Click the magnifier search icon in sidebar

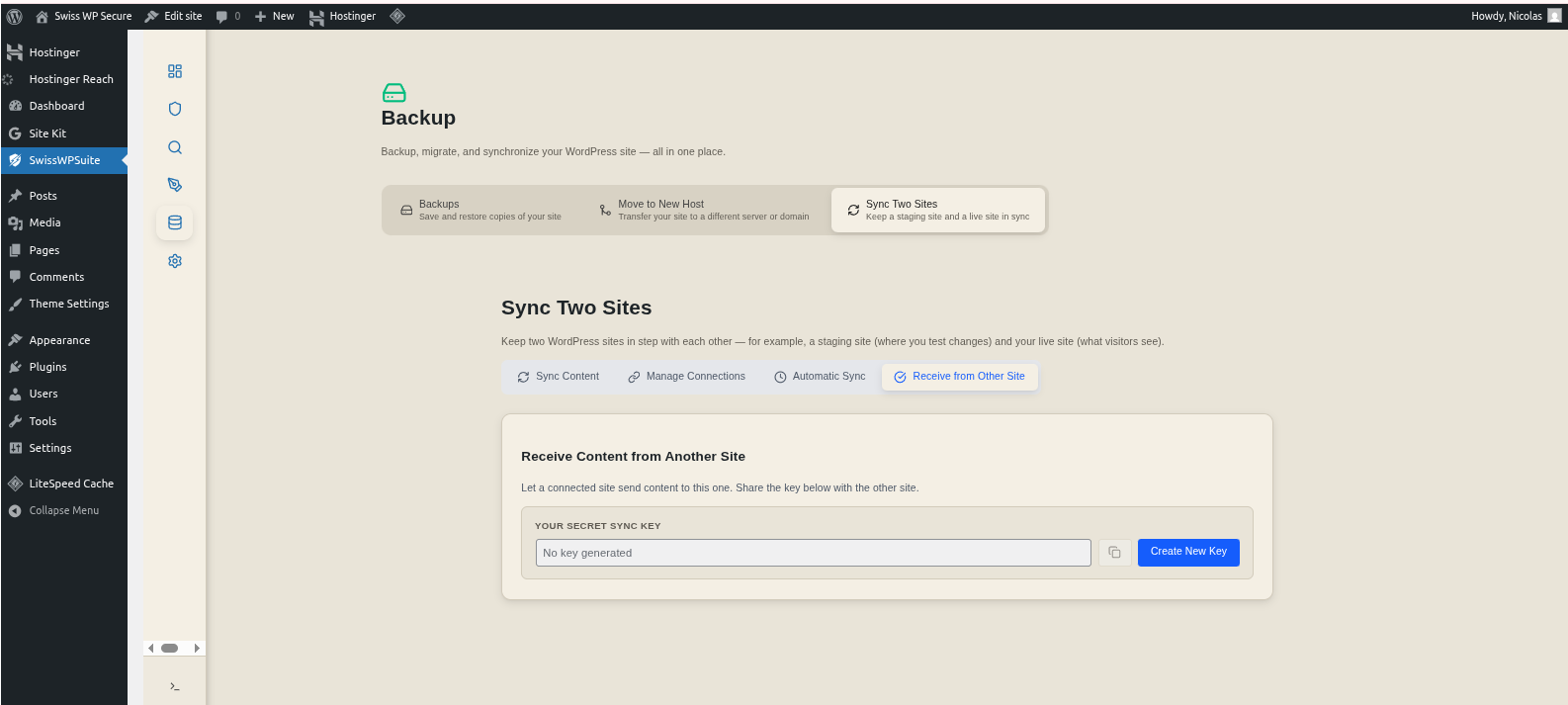click(175, 147)
